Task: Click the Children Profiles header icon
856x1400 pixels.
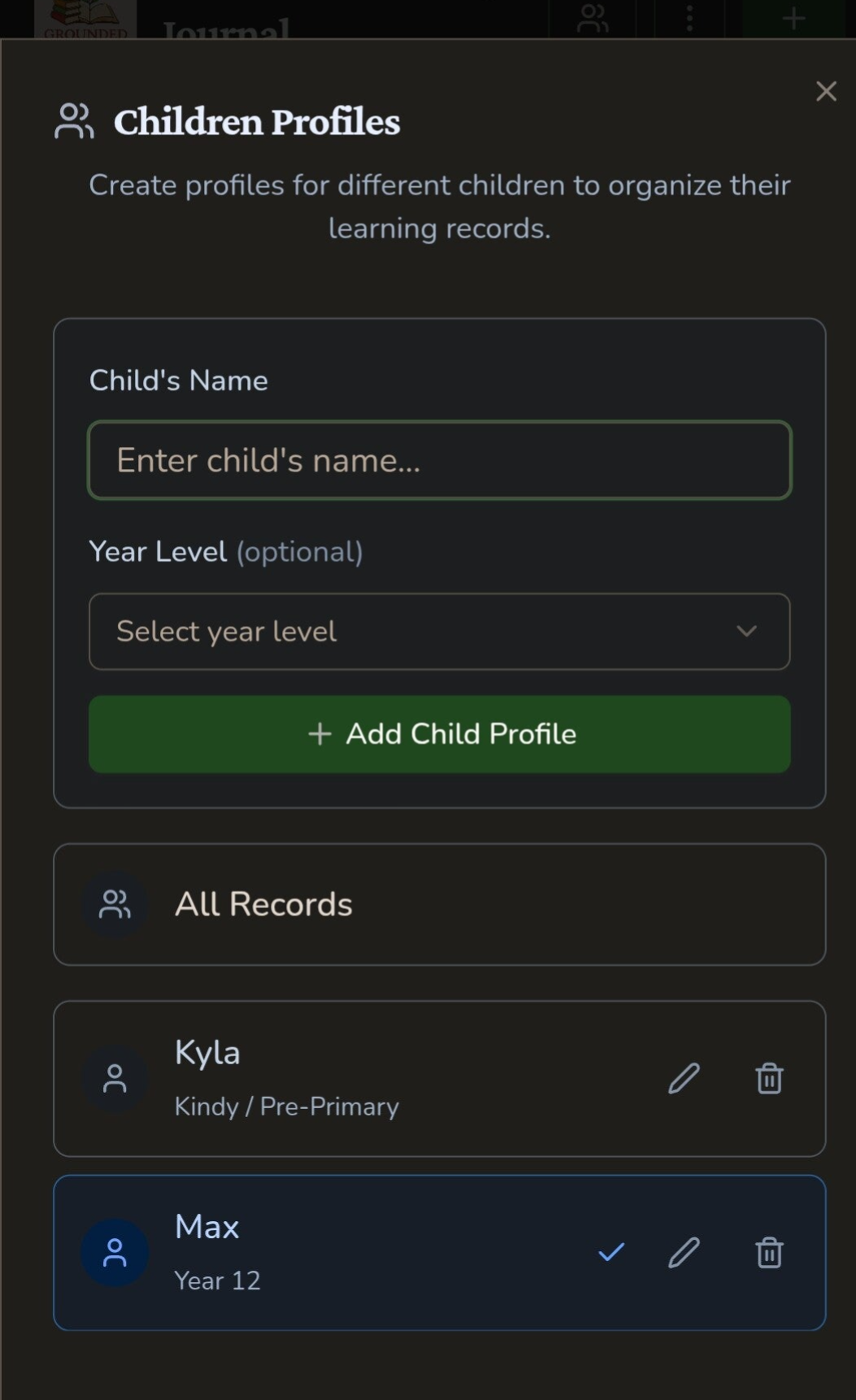Action: (74, 121)
